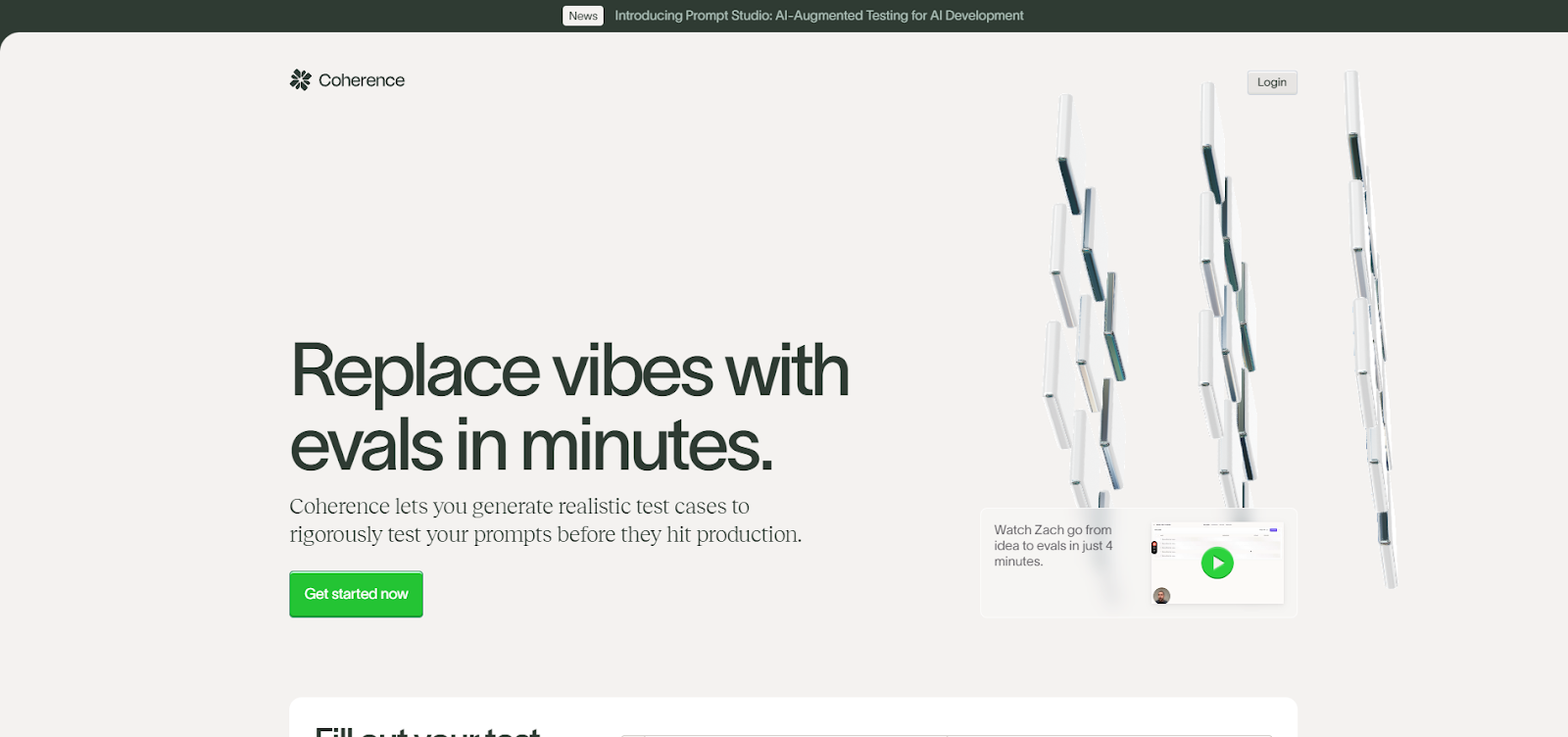This screenshot has width=1568, height=737.
Task: Open the demo video thumbnail preview
Action: click(x=1217, y=563)
